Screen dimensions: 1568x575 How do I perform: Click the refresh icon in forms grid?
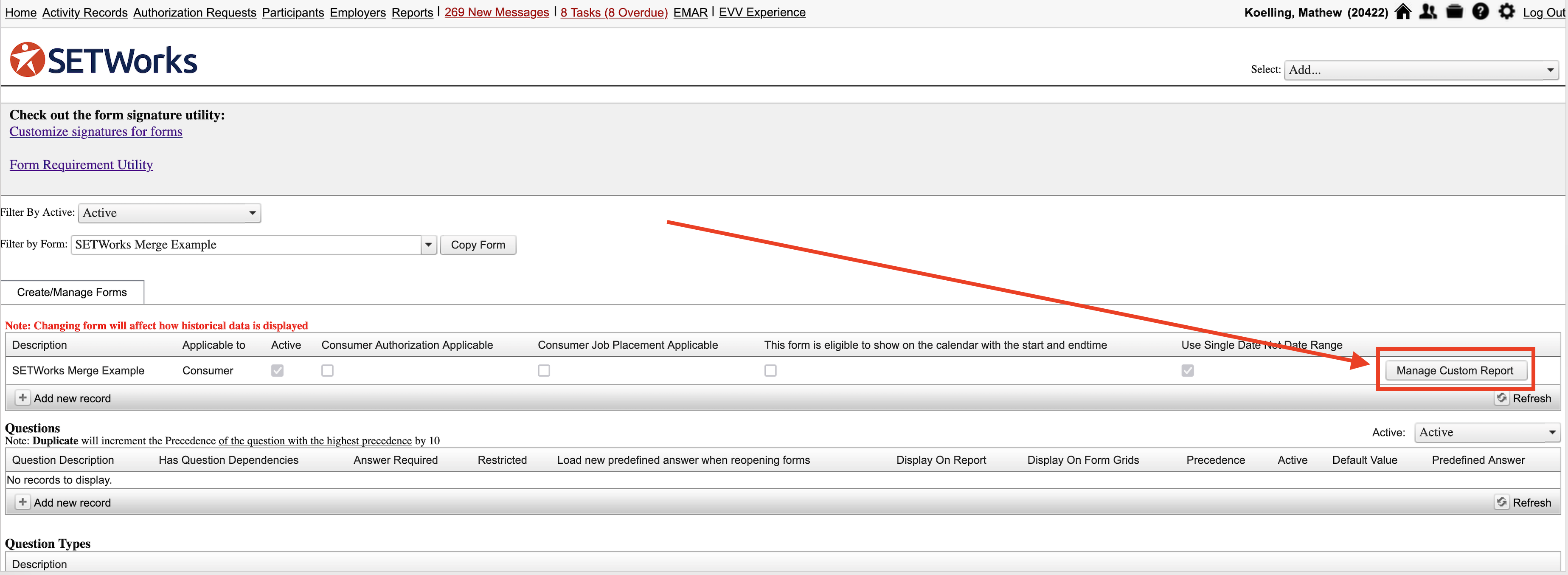[x=1502, y=398]
